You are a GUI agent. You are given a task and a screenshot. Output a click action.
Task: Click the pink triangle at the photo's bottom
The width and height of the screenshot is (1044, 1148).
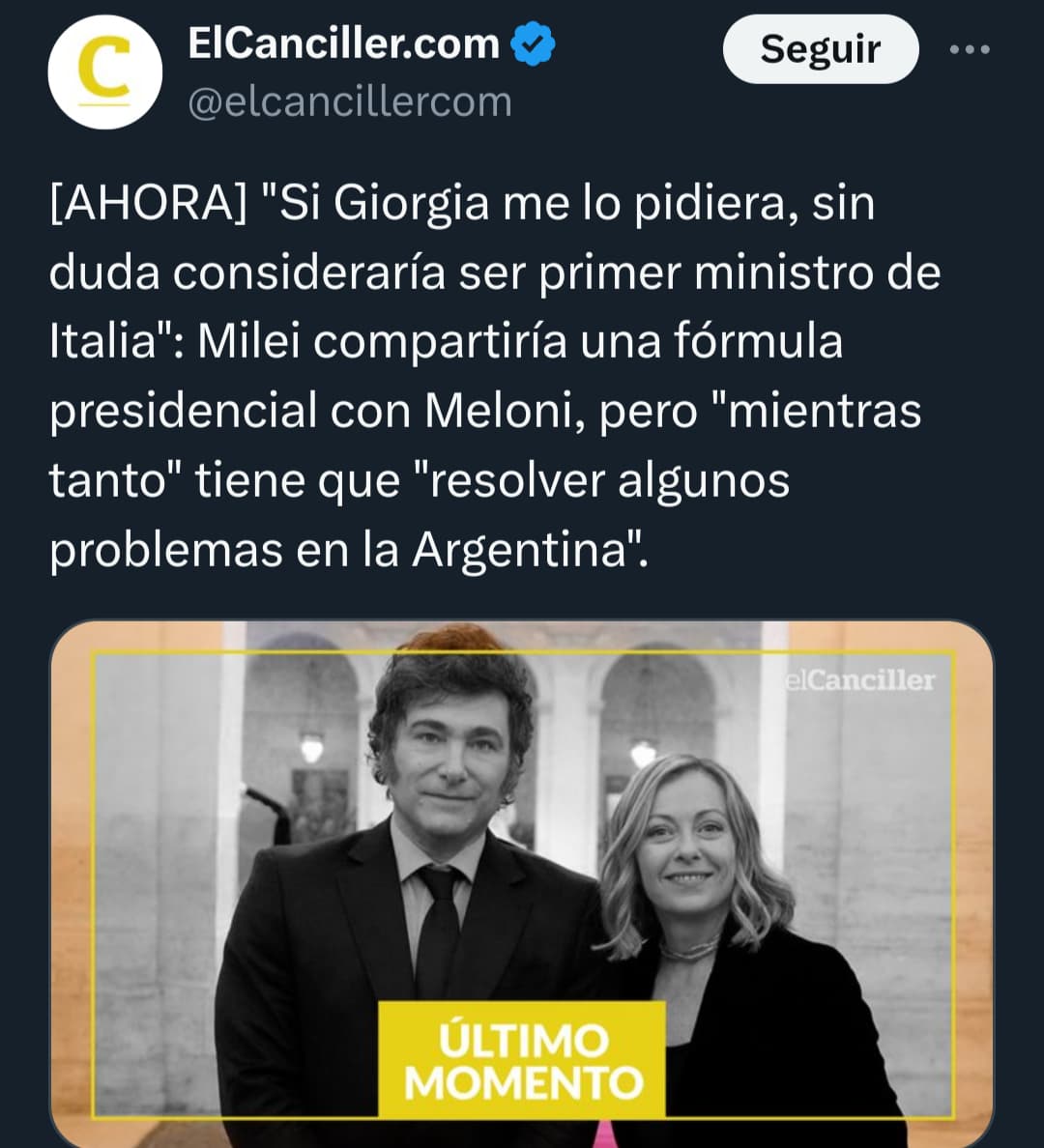[x=604, y=1133]
